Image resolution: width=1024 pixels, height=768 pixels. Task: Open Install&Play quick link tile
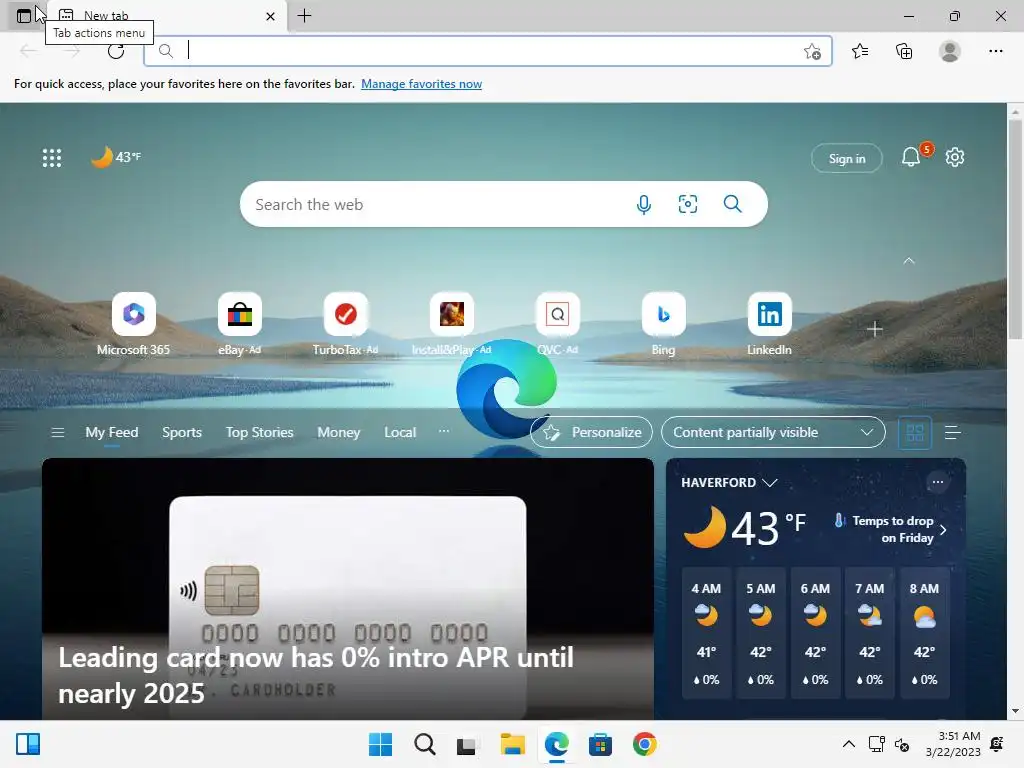pyautogui.click(x=451, y=323)
